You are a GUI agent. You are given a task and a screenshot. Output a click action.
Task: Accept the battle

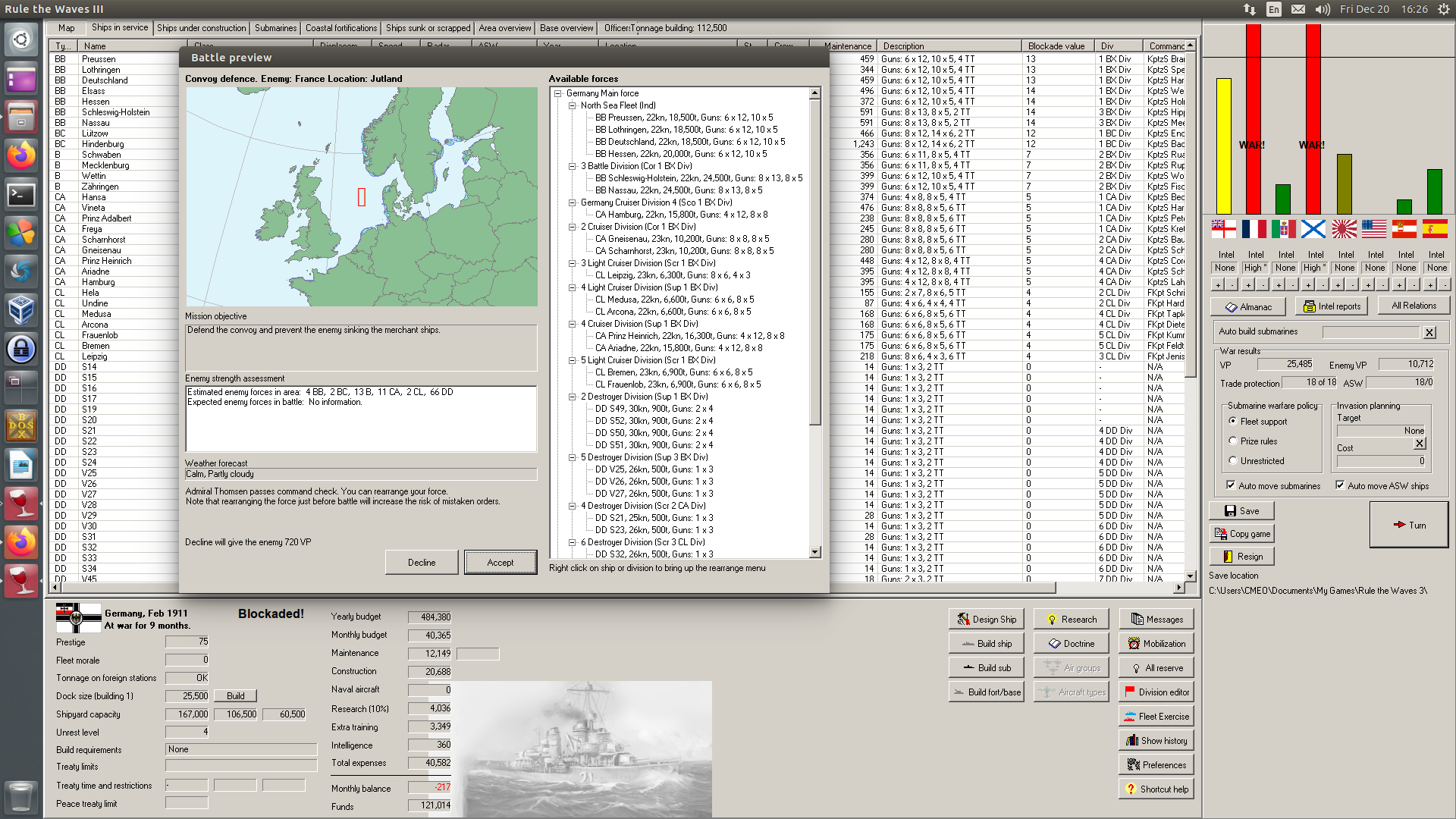500,562
